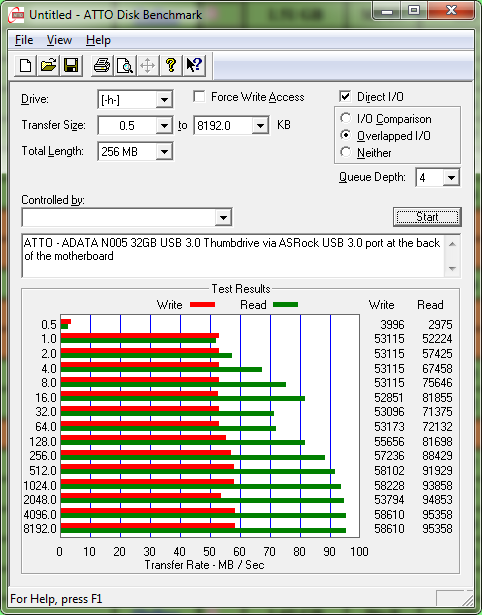Click the New document toolbar icon
482x615 pixels.
point(25,65)
